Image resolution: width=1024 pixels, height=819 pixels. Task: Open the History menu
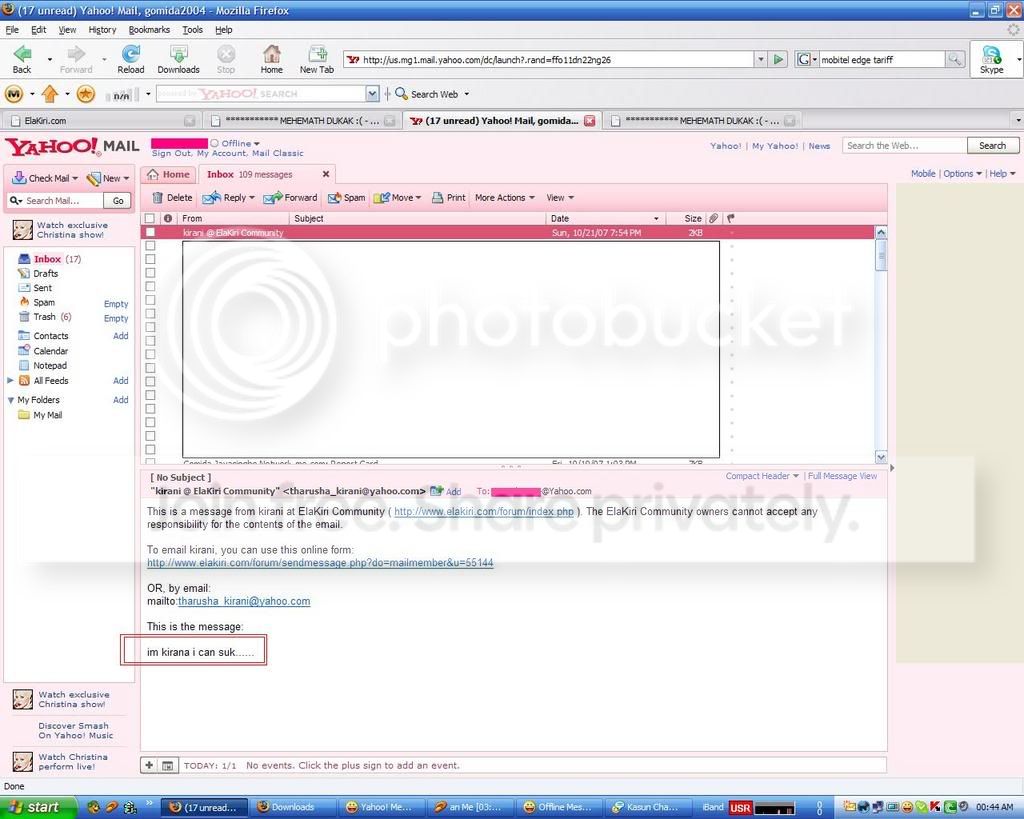pos(103,30)
